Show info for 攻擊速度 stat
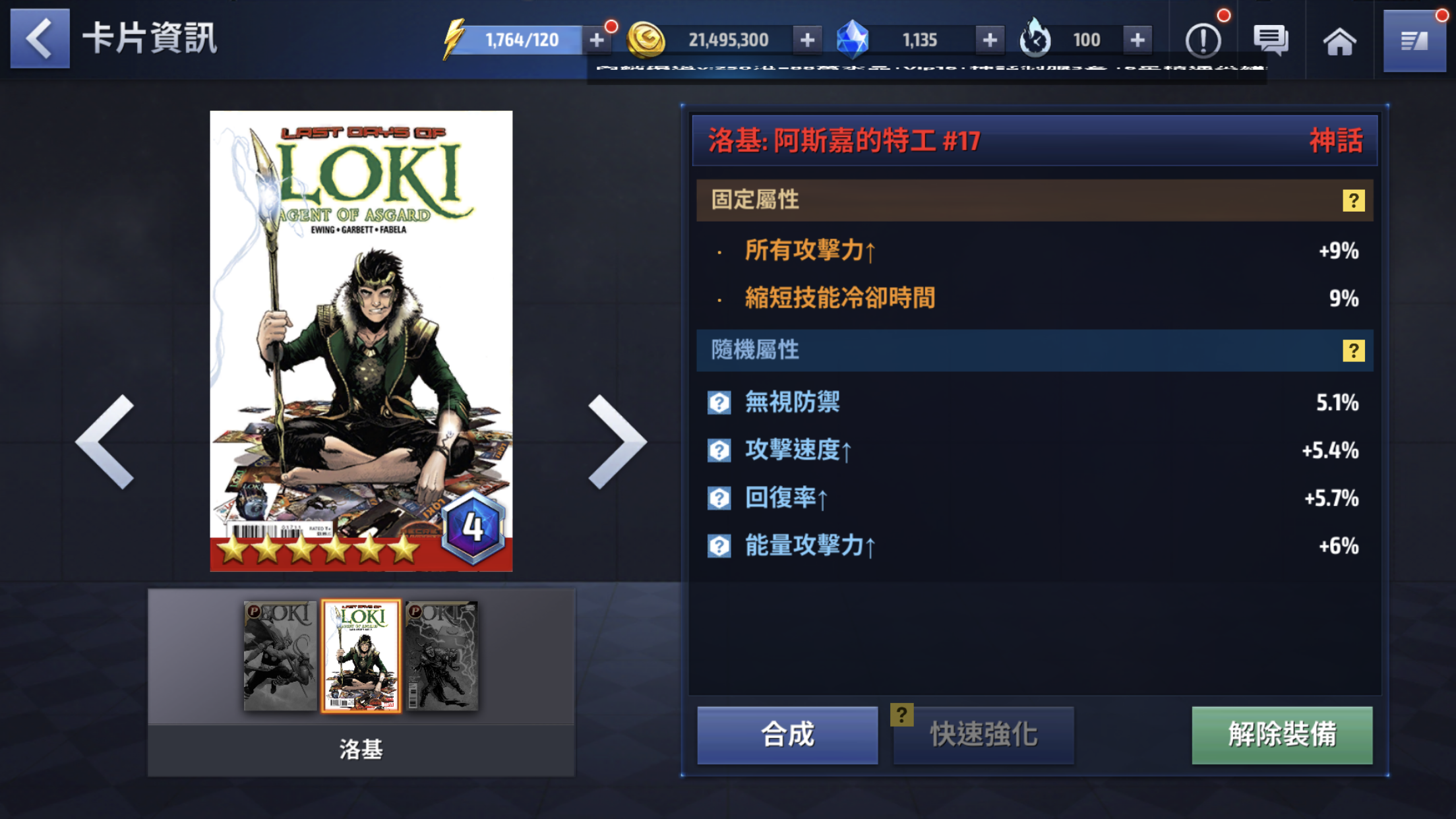The image size is (1456, 819). point(719,450)
